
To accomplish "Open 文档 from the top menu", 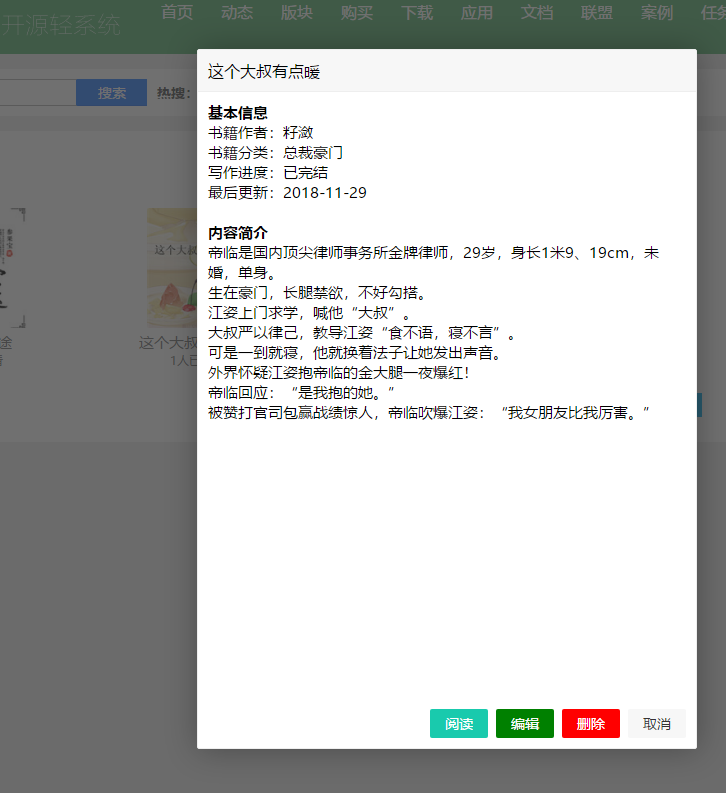I will (537, 13).
